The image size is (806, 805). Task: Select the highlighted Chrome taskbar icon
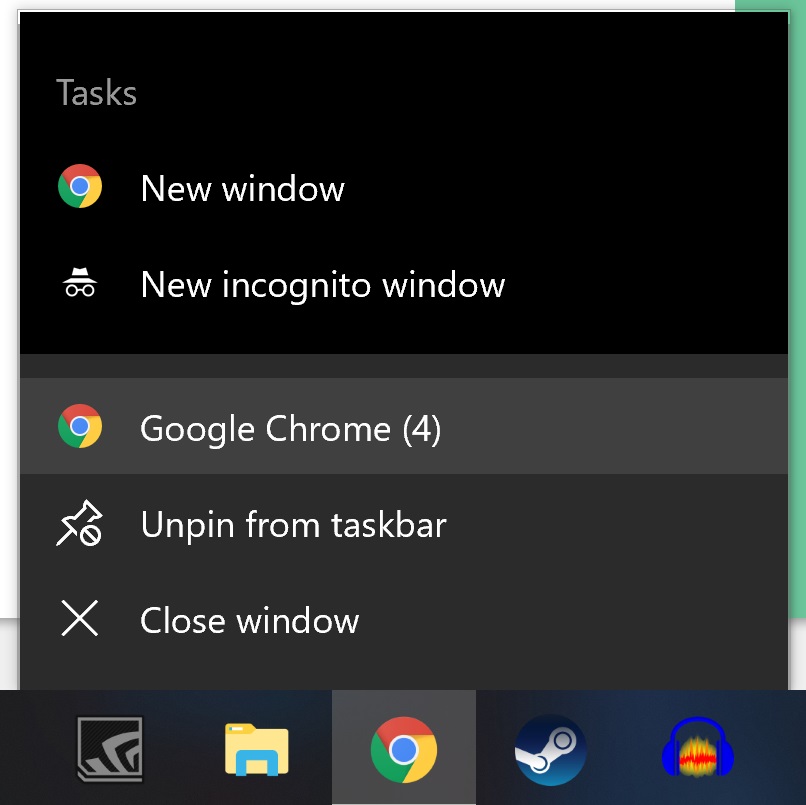(403, 748)
